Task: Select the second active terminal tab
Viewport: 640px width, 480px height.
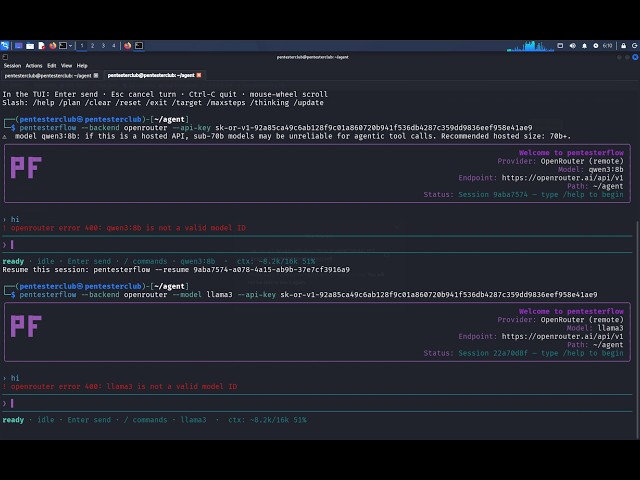Action: coord(151,75)
